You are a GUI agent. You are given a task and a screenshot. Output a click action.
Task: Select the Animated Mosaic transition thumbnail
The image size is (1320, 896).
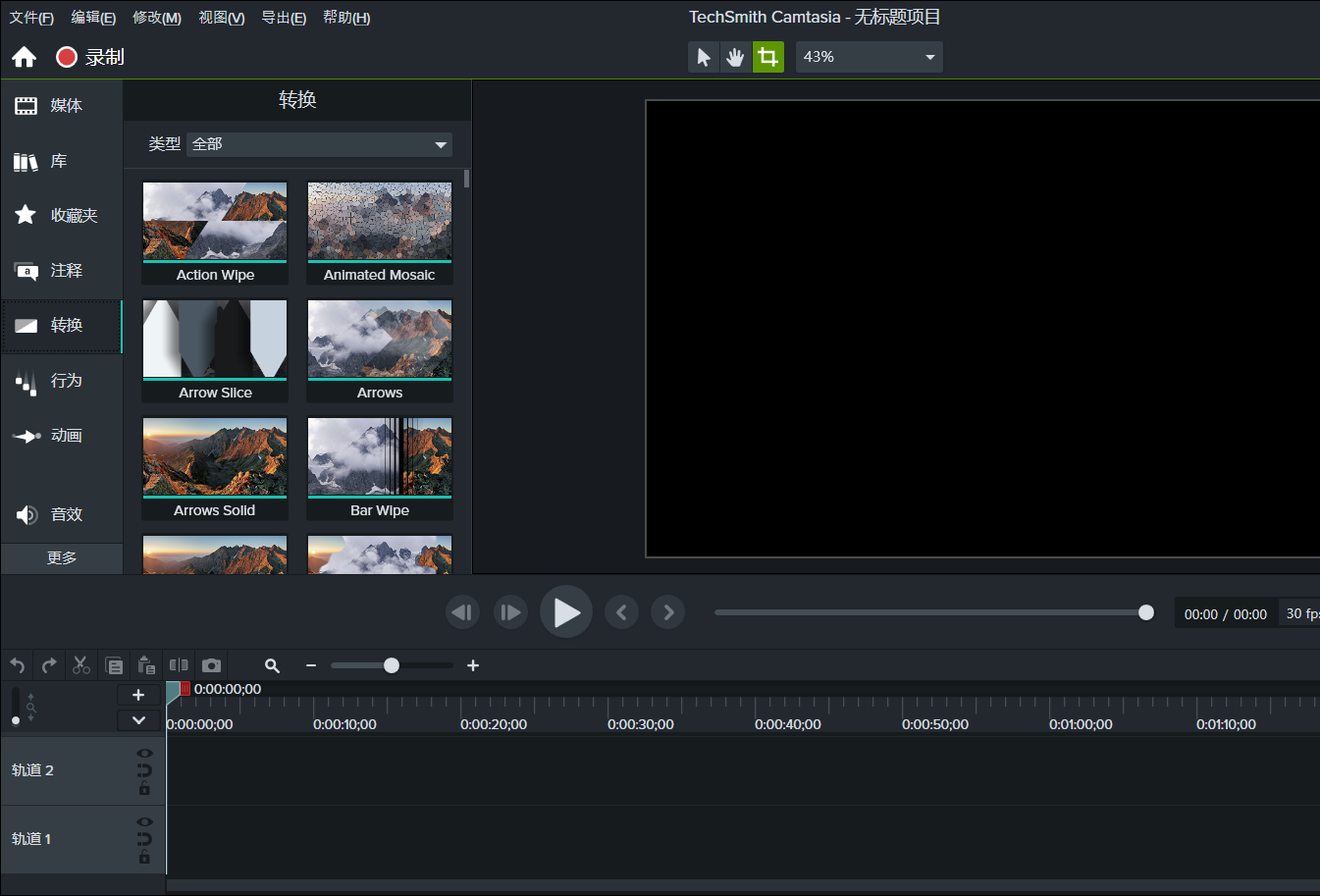click(x=380, y=234)
